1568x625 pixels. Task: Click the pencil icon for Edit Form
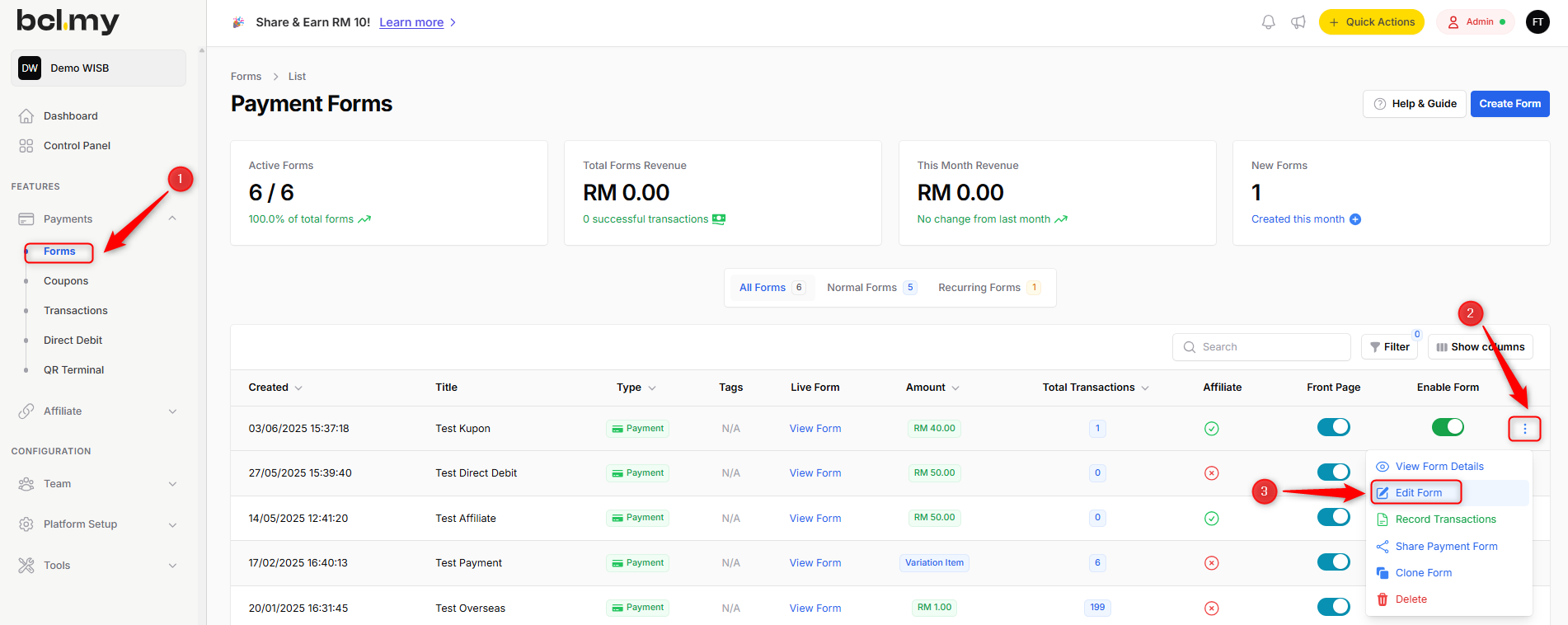coord(1383,493)
